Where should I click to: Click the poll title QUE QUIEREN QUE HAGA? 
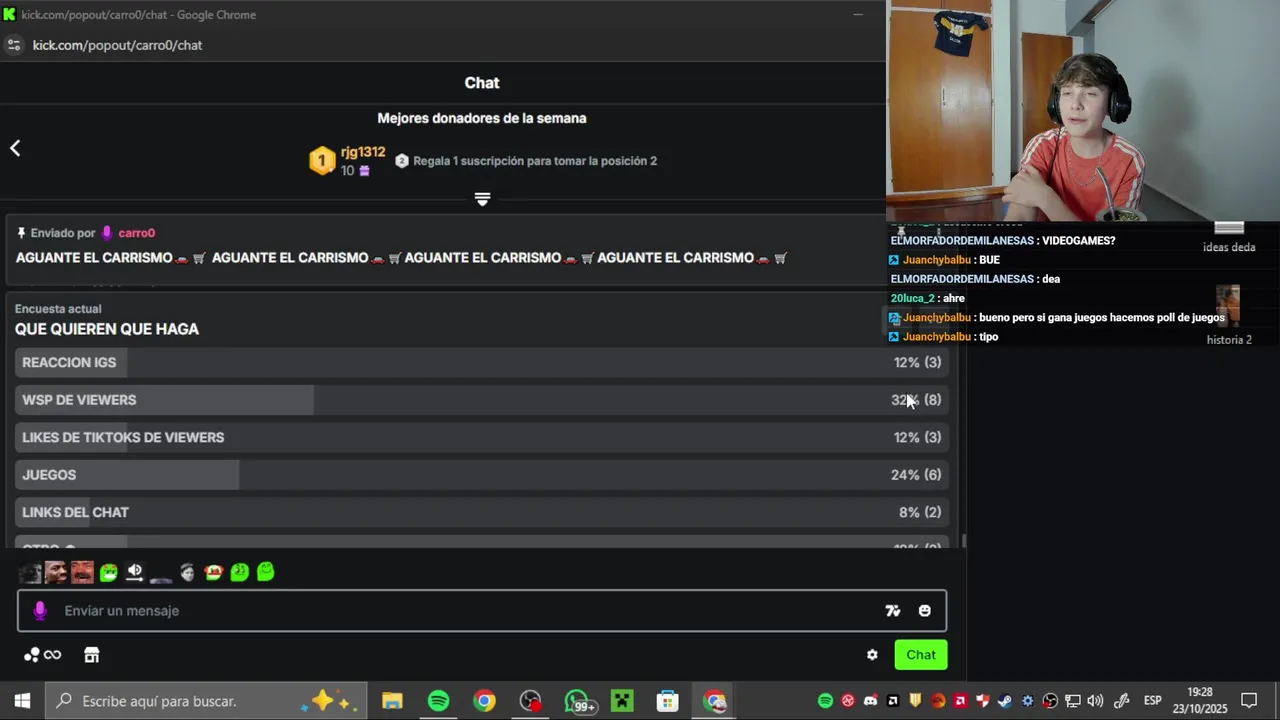[x=107, y=329]
